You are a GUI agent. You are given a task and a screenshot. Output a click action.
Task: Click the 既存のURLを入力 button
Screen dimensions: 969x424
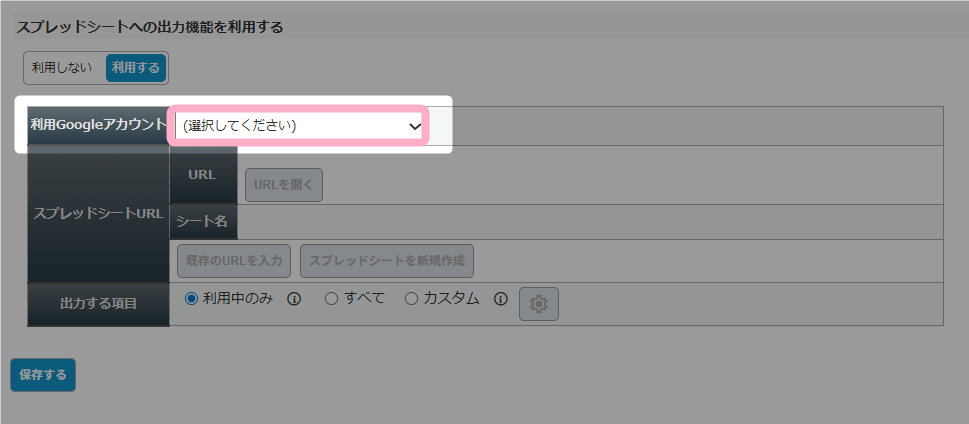[x=234, y=261]
